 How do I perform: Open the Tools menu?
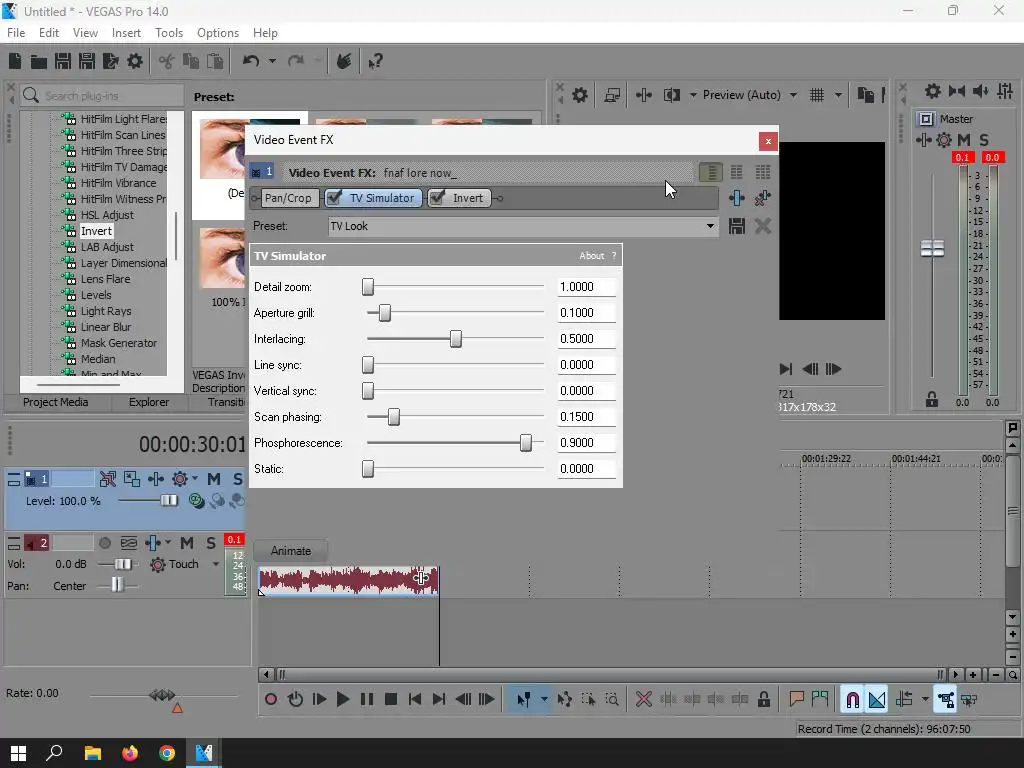click(x=168, y=33)
